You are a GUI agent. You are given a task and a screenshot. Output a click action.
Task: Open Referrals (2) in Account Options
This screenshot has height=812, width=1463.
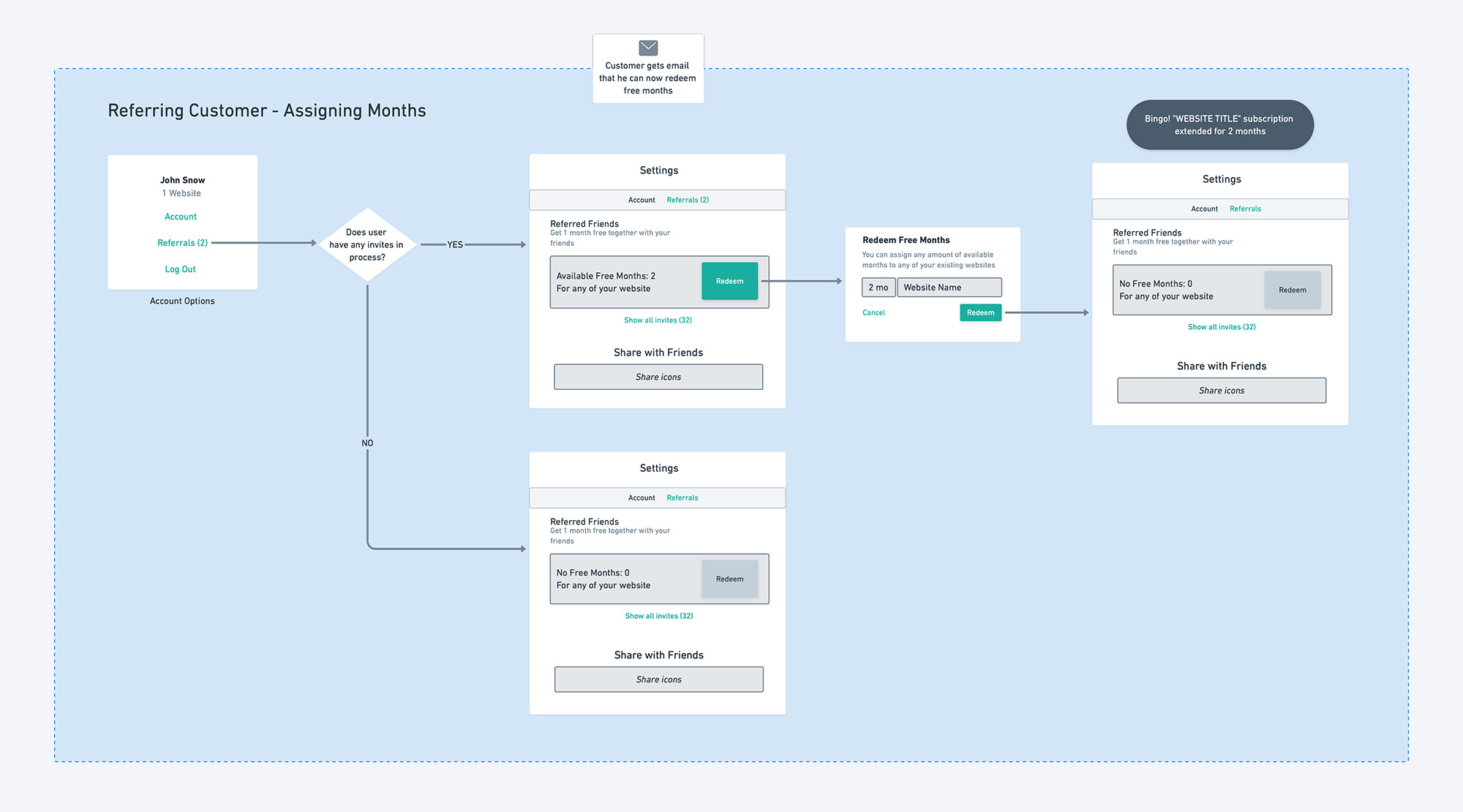coord(182,243)
